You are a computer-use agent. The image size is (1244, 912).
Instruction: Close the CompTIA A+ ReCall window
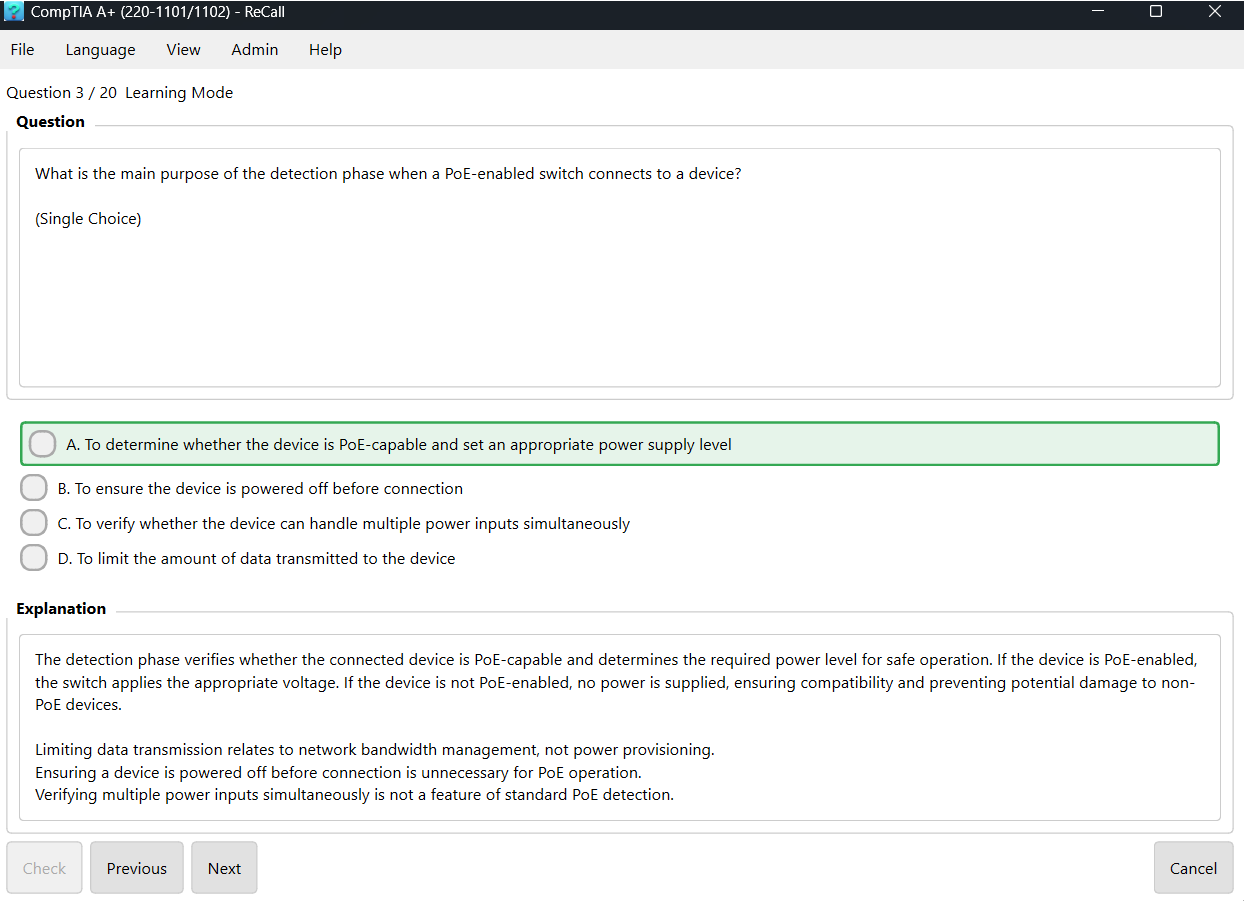[1214, 12]
